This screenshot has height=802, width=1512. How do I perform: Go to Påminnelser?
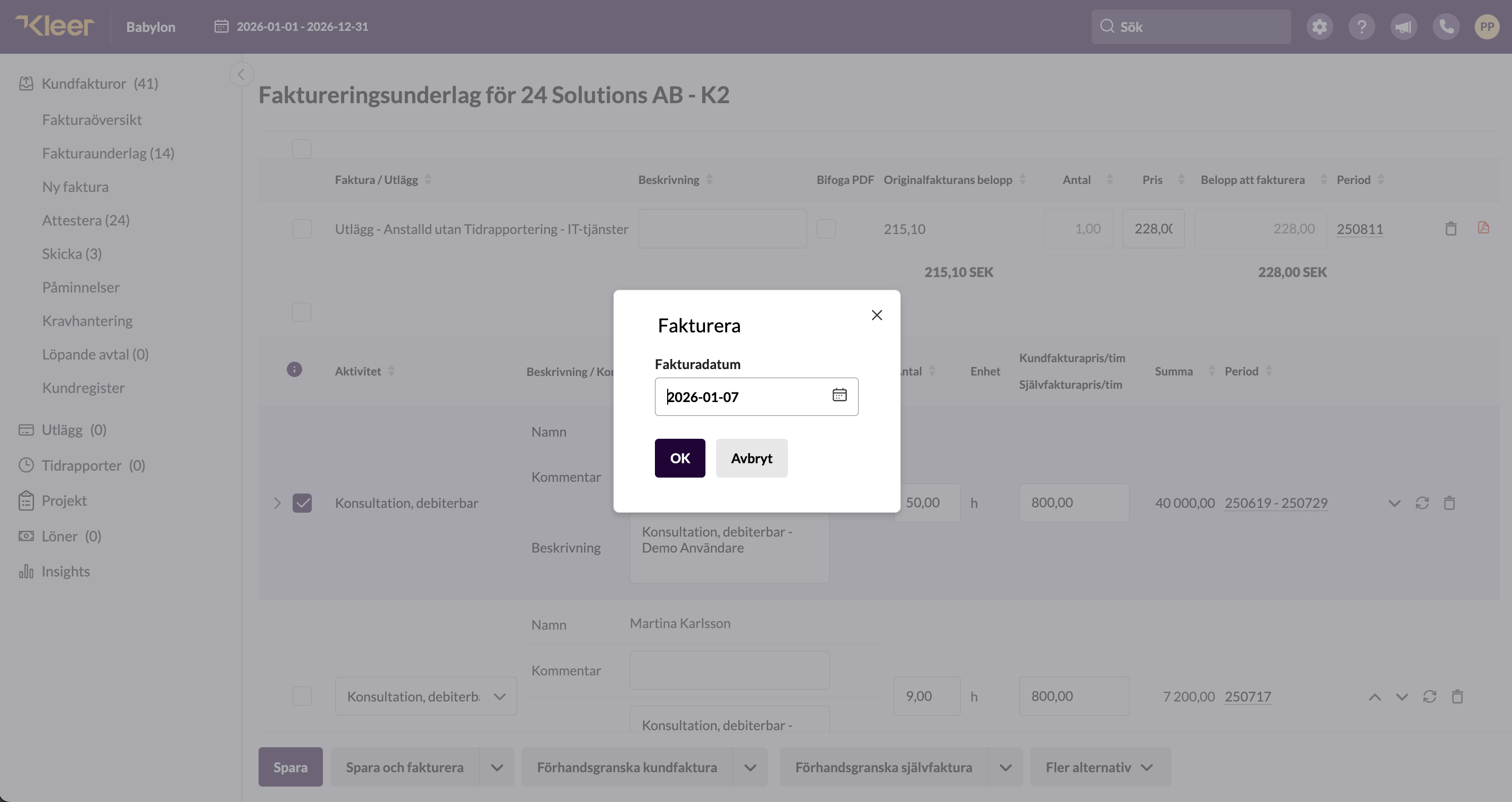[x=81, y=287]
